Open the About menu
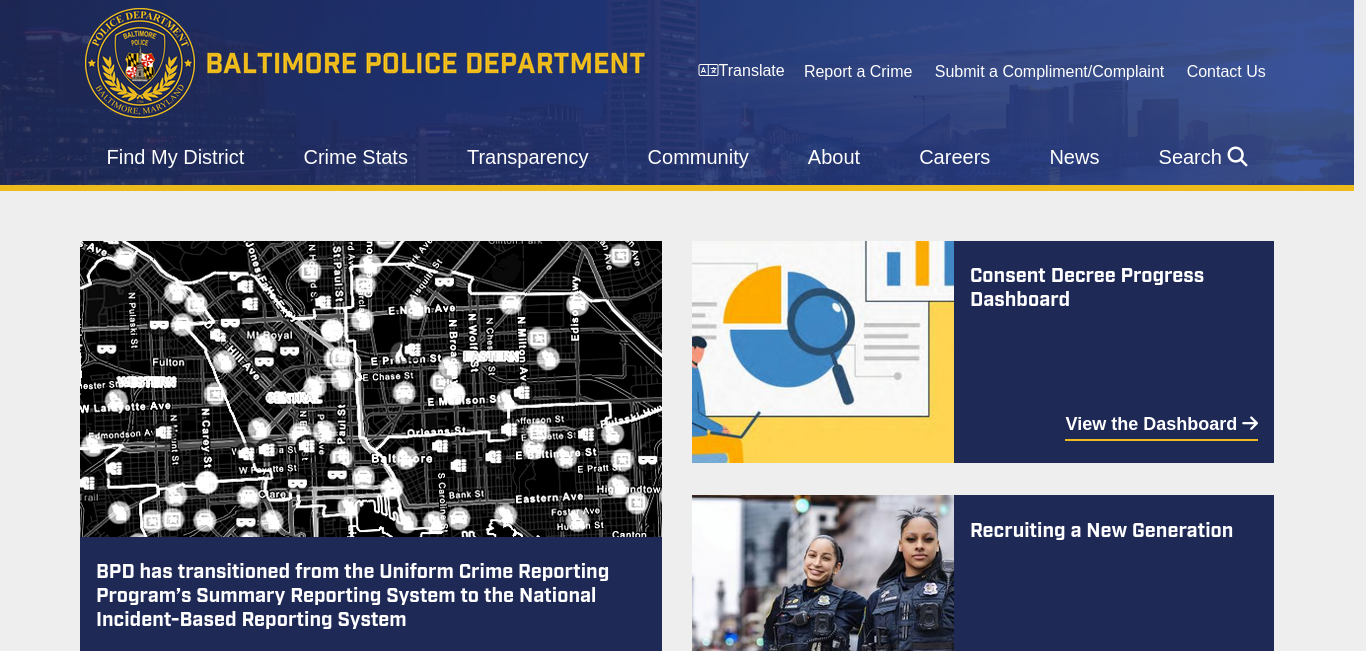 tap(834, 157)
